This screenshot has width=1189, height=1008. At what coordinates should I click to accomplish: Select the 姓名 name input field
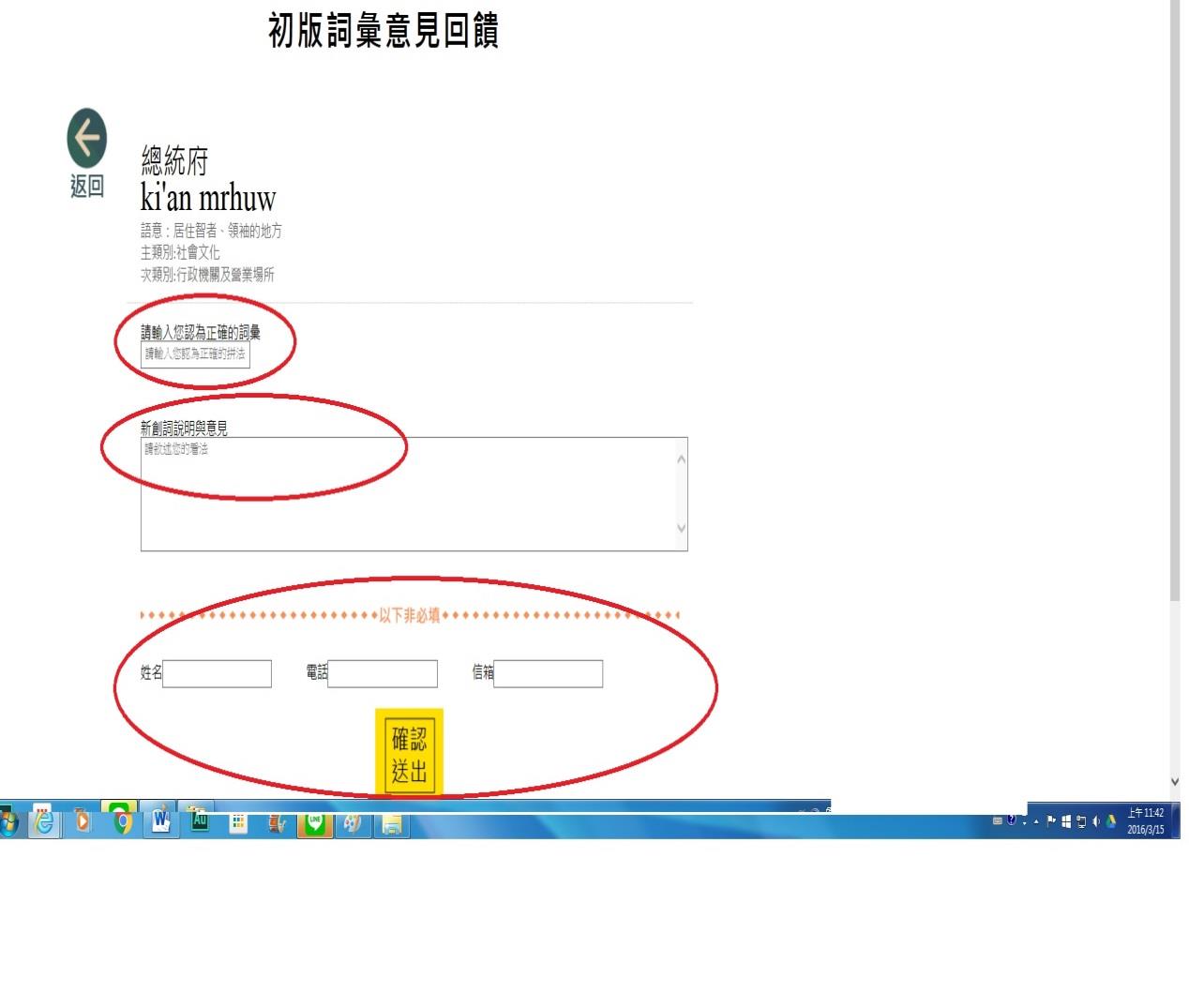coord(217,673)
